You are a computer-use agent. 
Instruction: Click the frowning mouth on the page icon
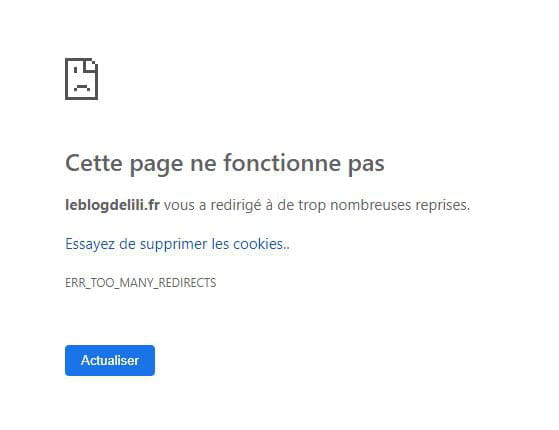(82, 88)
